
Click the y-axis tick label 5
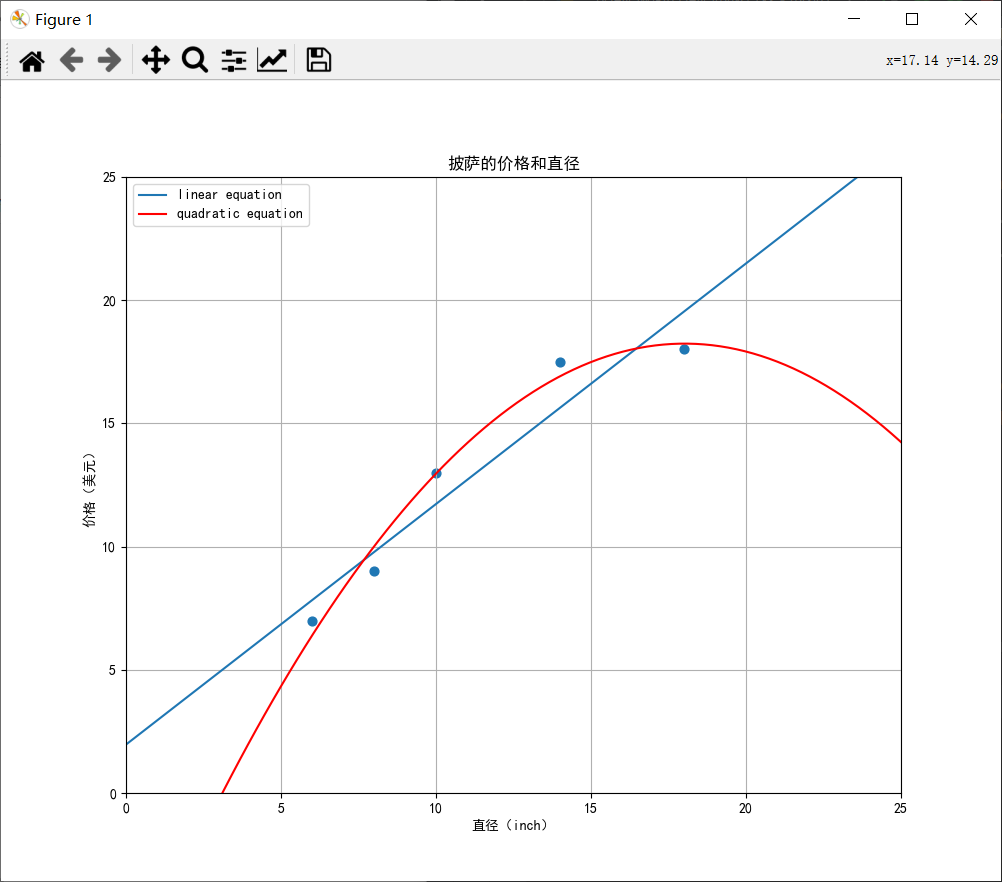coord(112,670)
